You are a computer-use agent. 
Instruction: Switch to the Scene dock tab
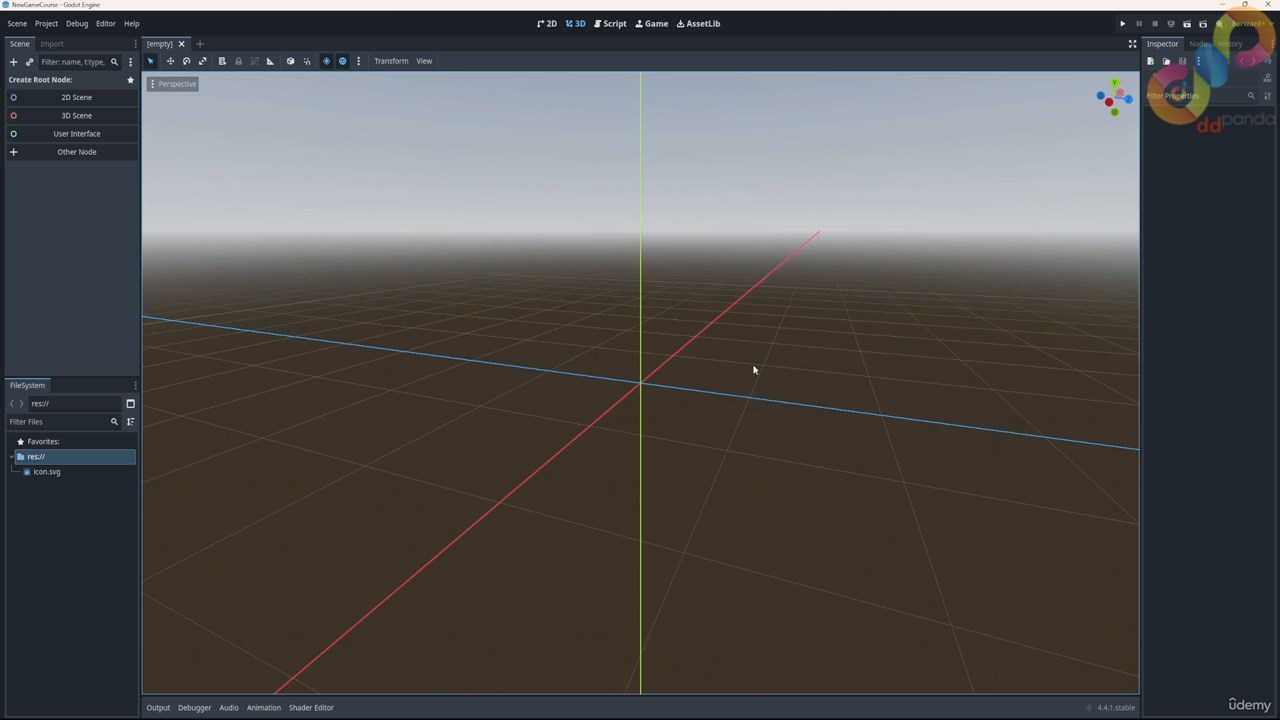click(20, 44)
